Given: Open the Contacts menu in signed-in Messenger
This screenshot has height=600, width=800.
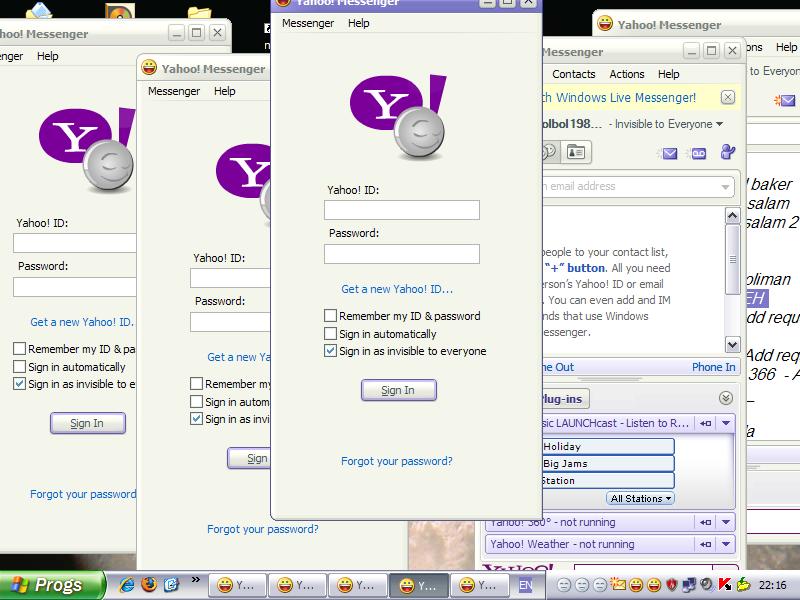Looking at the screenshot, I should click(x=573, y=74).
